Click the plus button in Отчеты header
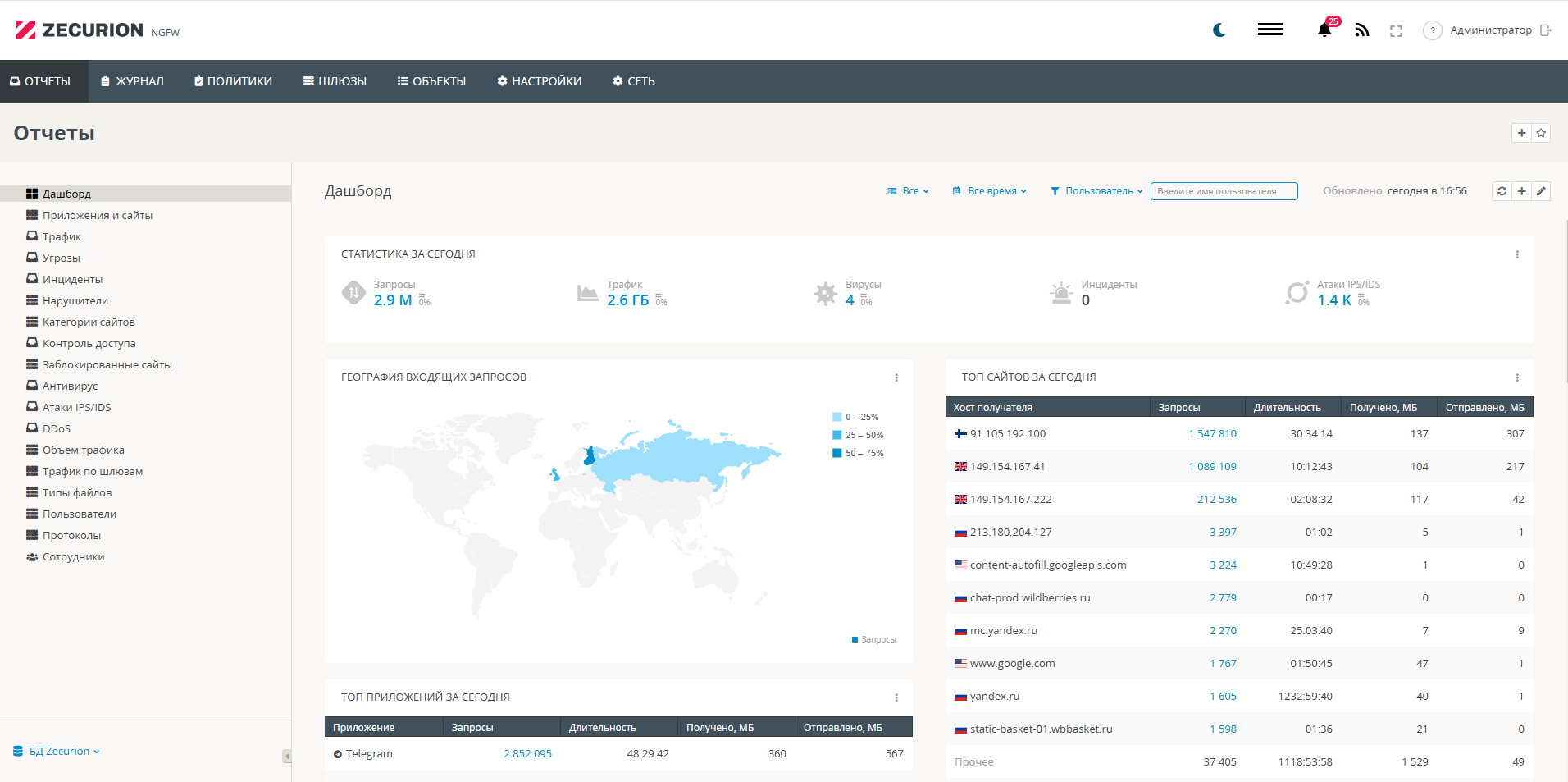 click(x=1522, y=133)
